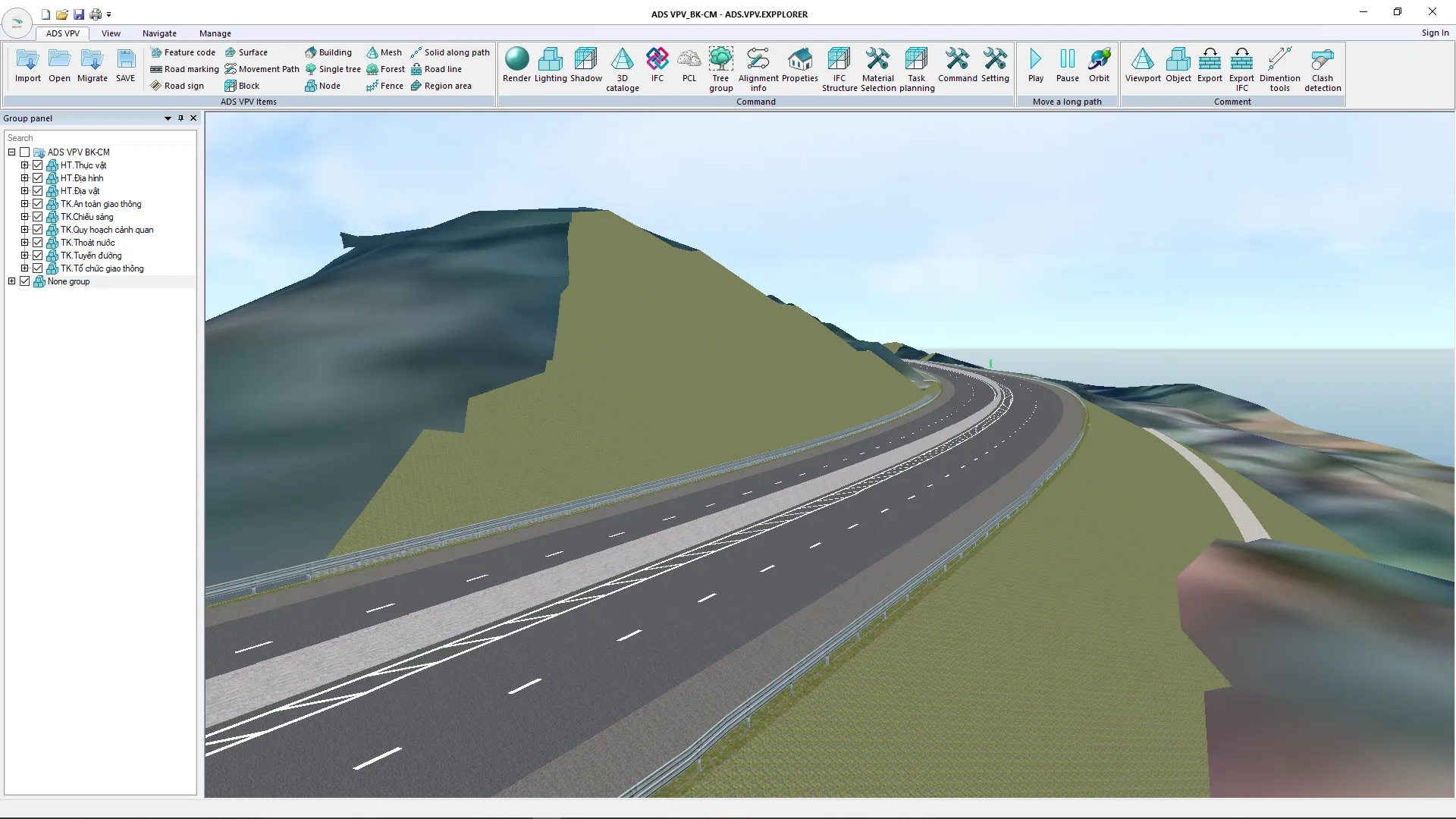This screenshot has height=819, width=1456.
Task: Toggle the None group checkbox
Action: click(x=24, y=281)
